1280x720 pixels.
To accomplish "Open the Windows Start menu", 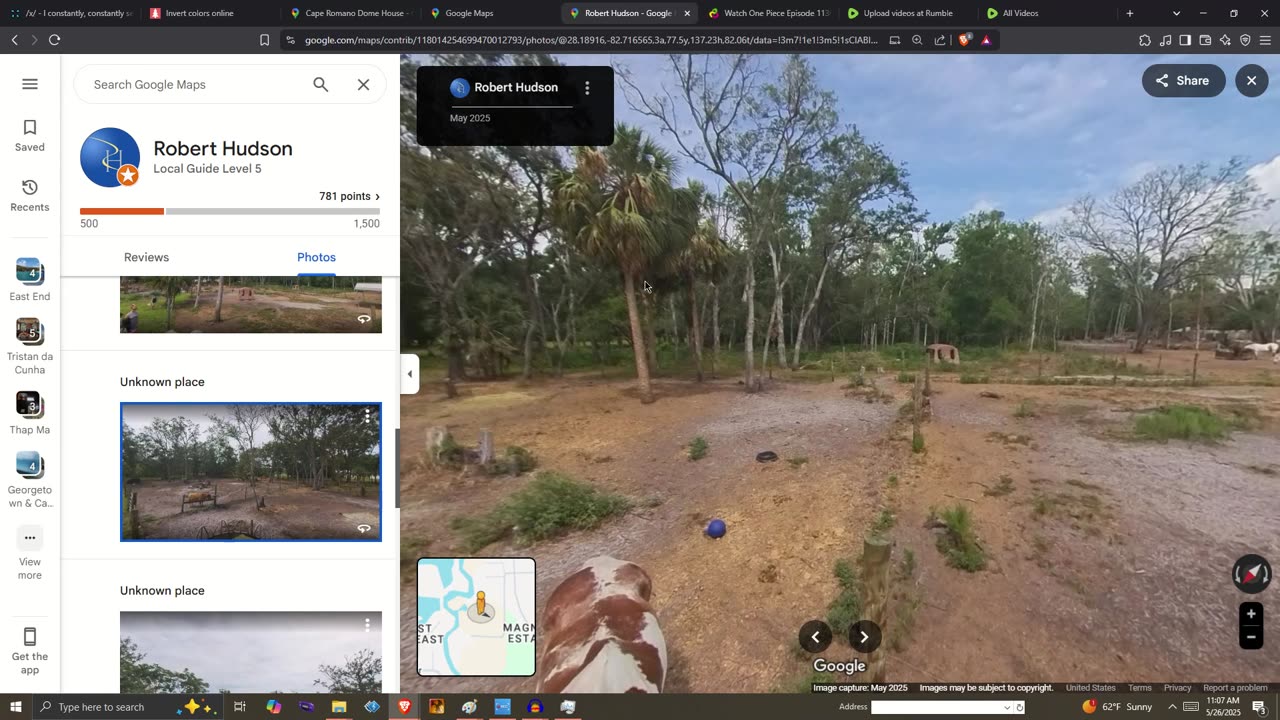I will pos(15,707).
